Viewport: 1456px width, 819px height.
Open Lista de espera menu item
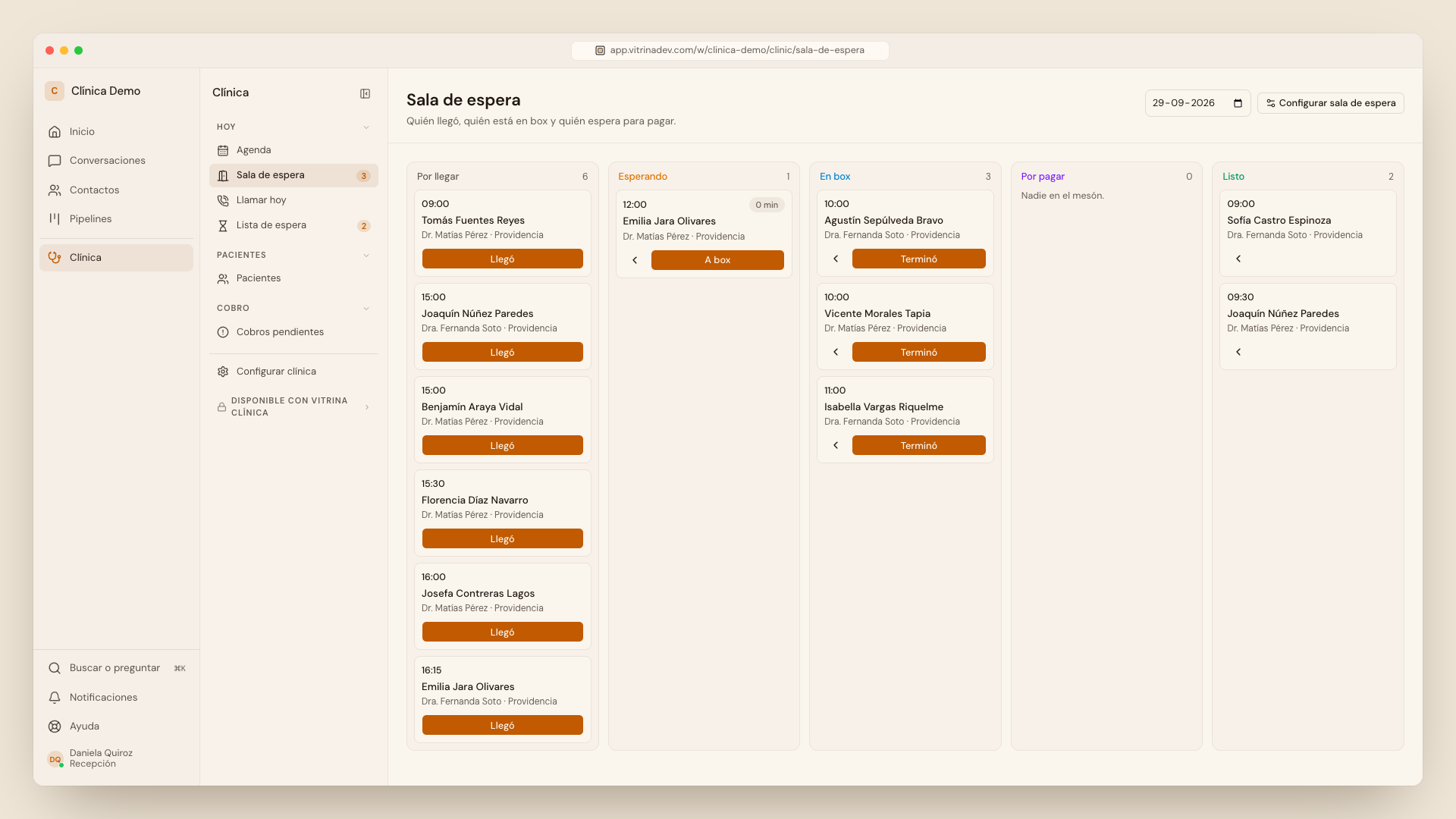pos(293,225)
